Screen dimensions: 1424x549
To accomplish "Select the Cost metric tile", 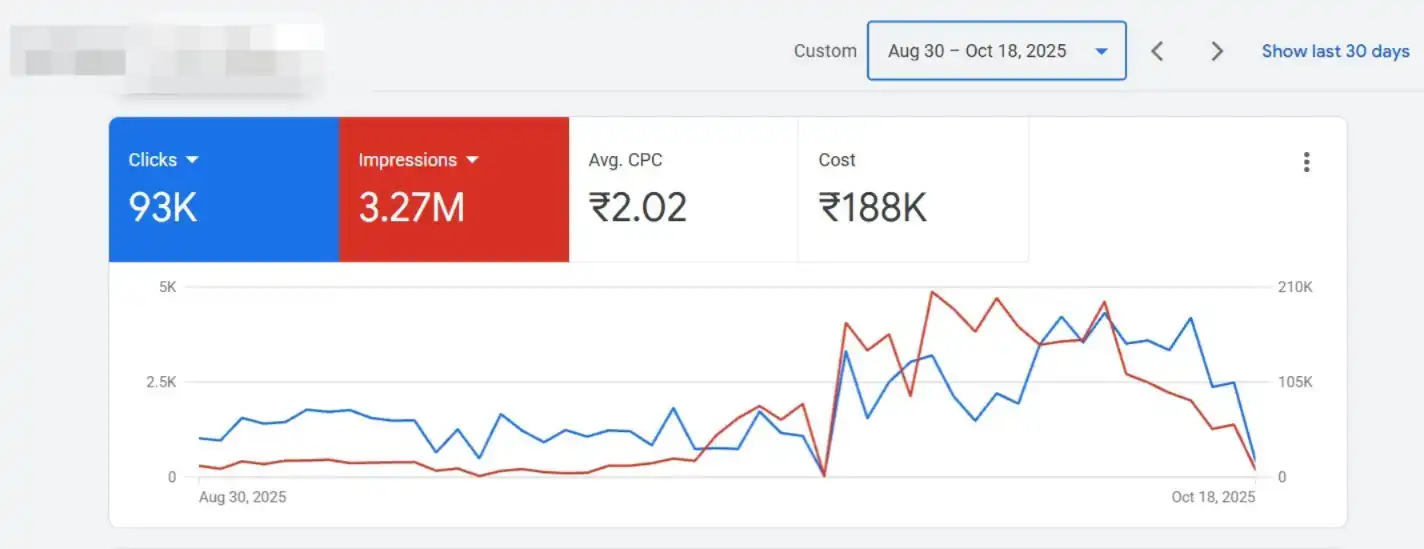I will (912, 190).
